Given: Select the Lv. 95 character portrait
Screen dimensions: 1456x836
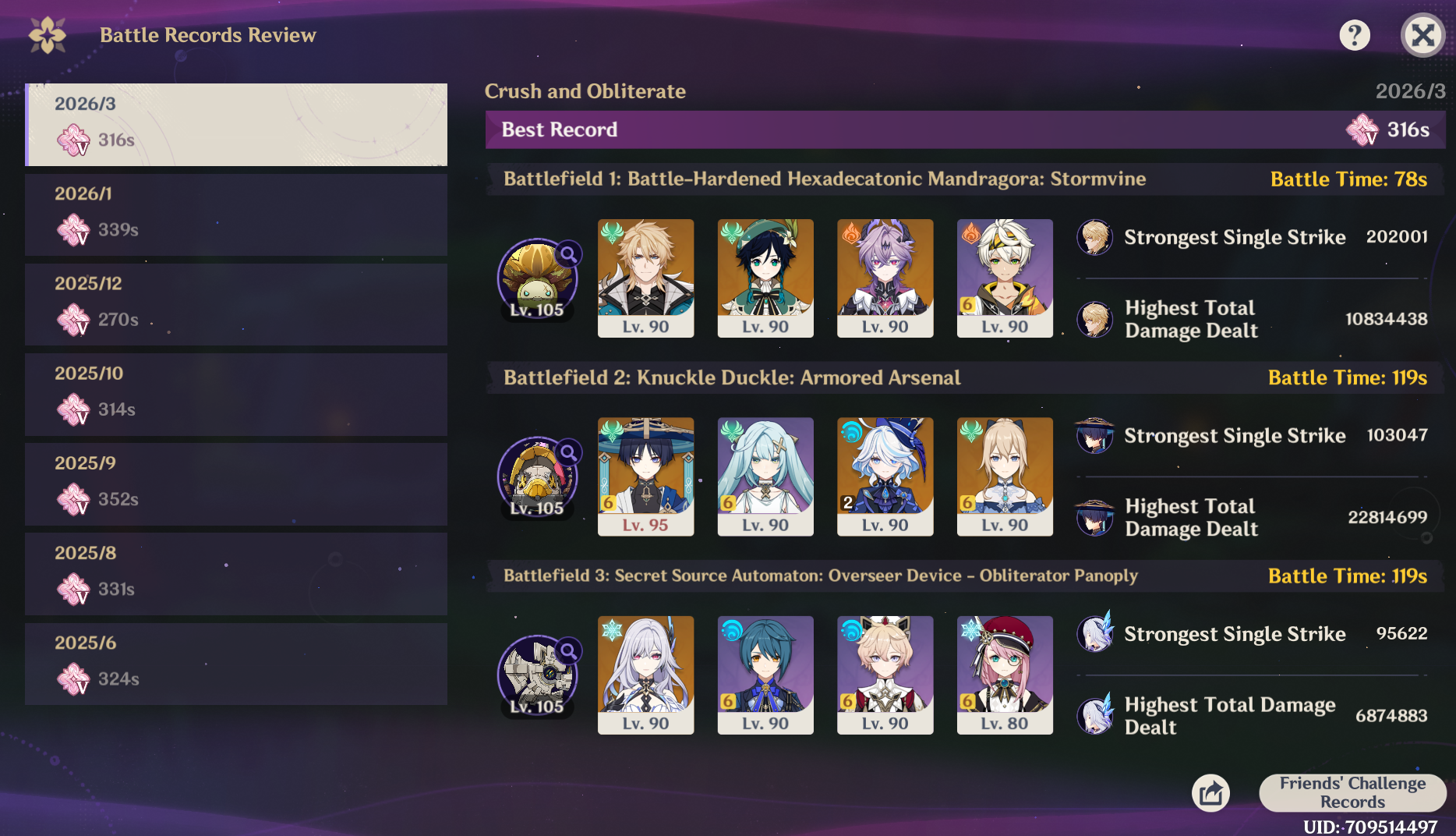Looking at the screenshot, I should point(645,476).
